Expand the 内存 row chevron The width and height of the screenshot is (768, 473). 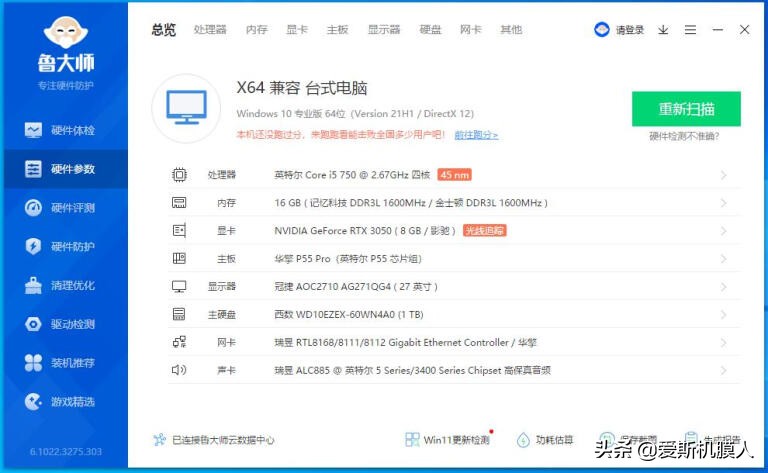pyautogui.click(x=723, y=203)
